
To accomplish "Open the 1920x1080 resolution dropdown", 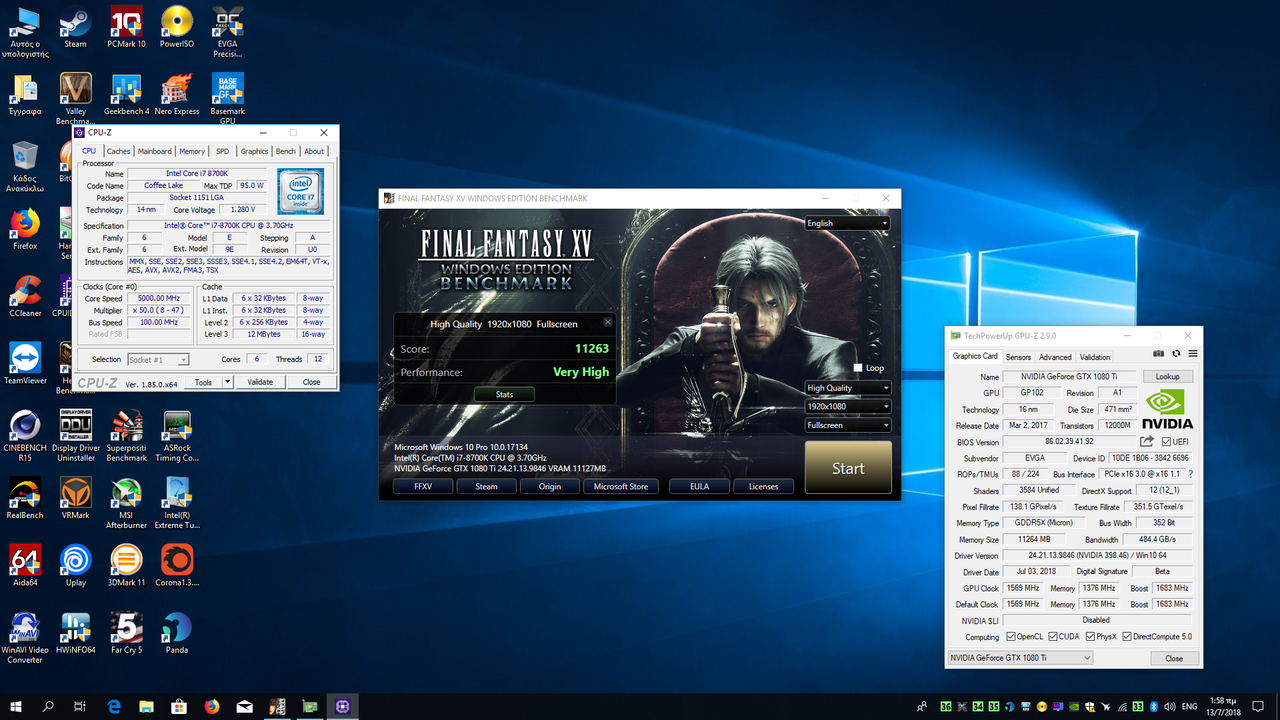I will [x=847, y=406].
